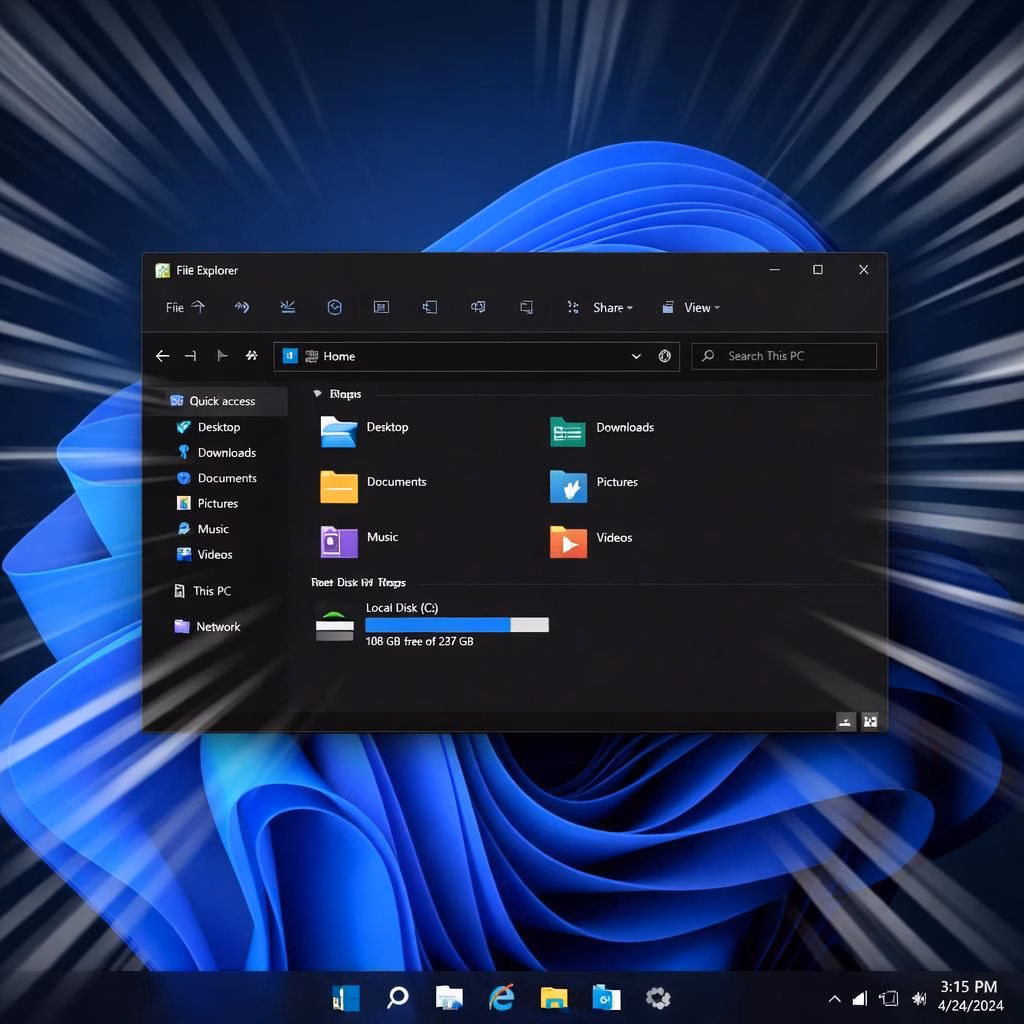Open taskbar Search magnifier
Image resolution: width=1024 pixels, height=1024 pixels.
(x=398, y=998)
